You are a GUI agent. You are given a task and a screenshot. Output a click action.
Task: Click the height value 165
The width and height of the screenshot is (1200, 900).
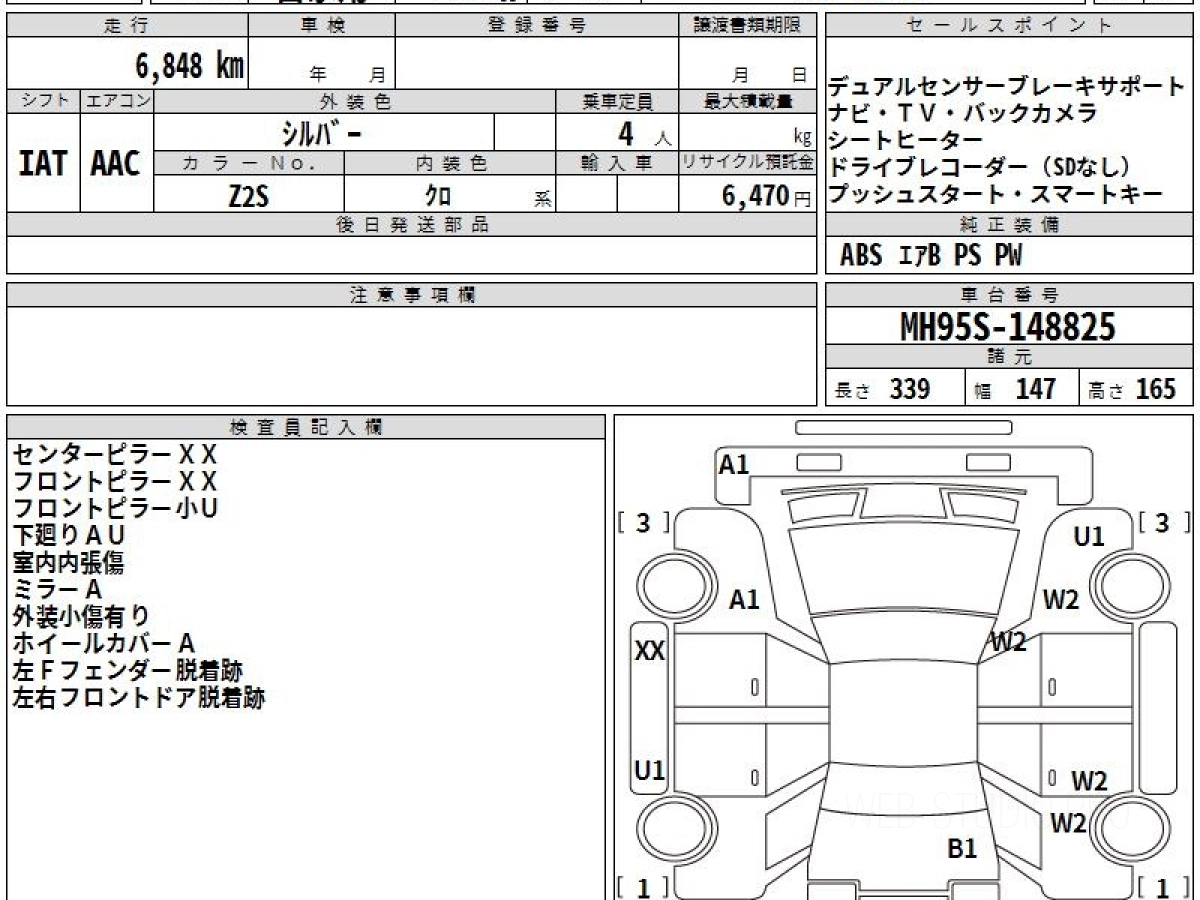click(x=1155, y=389)
